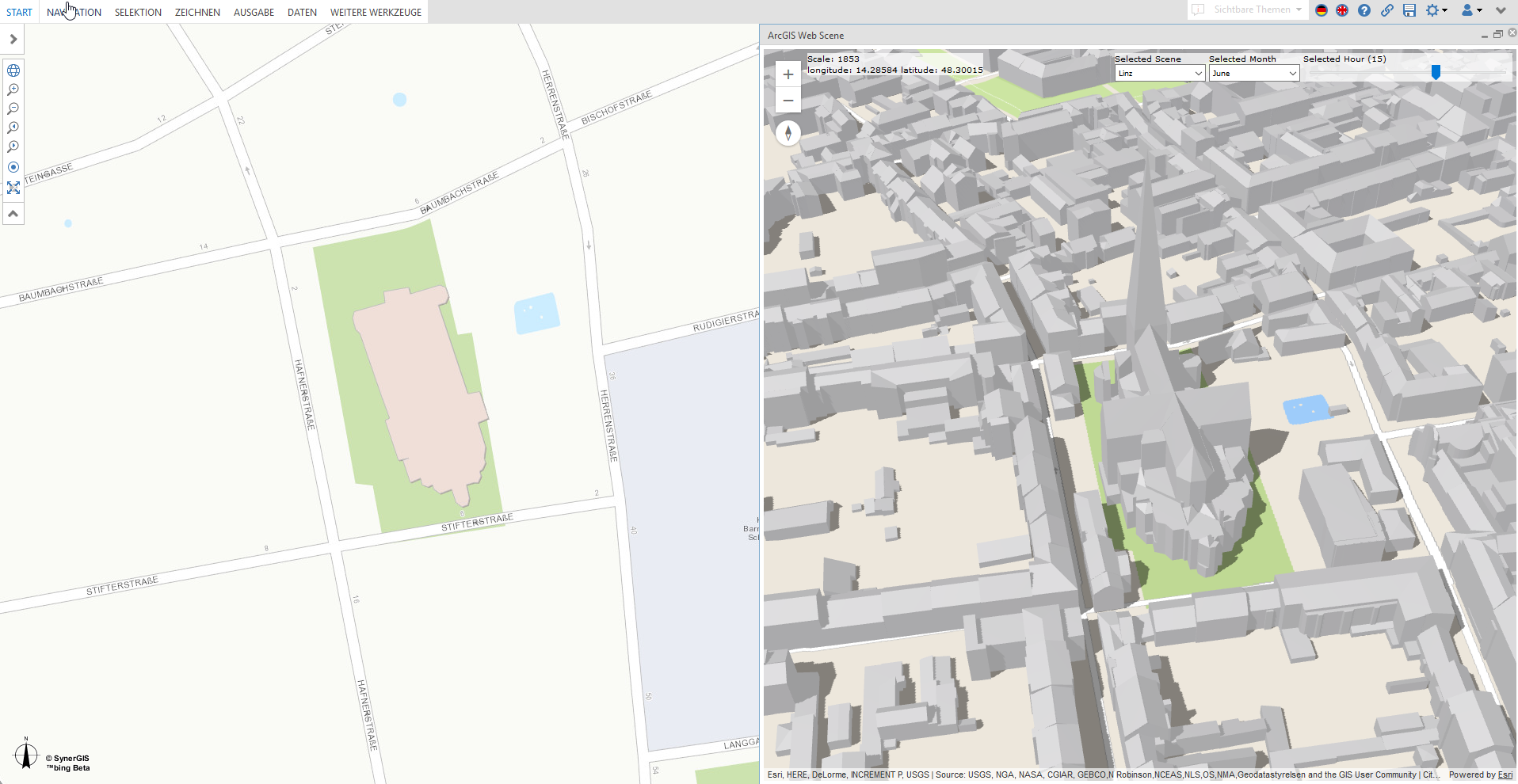Screen dimensions: 1518x784
Task: Select the zoom in magnifier tool
Action: 13,89
